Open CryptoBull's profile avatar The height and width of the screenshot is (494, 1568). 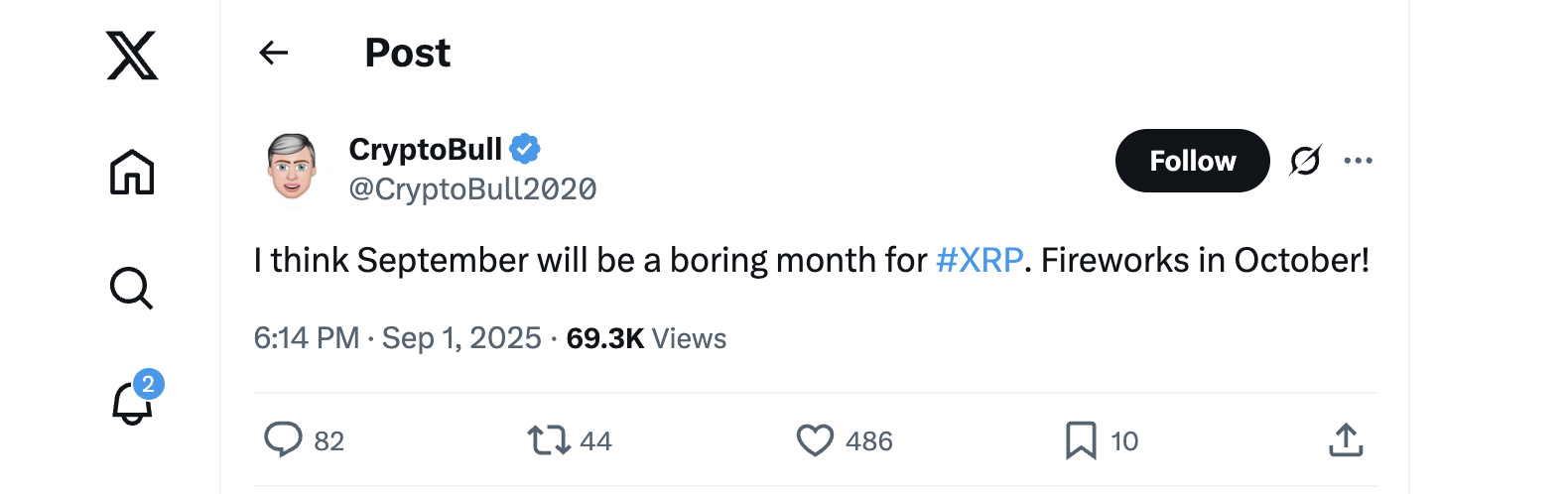pyautogui.click(x=292, y=167)
